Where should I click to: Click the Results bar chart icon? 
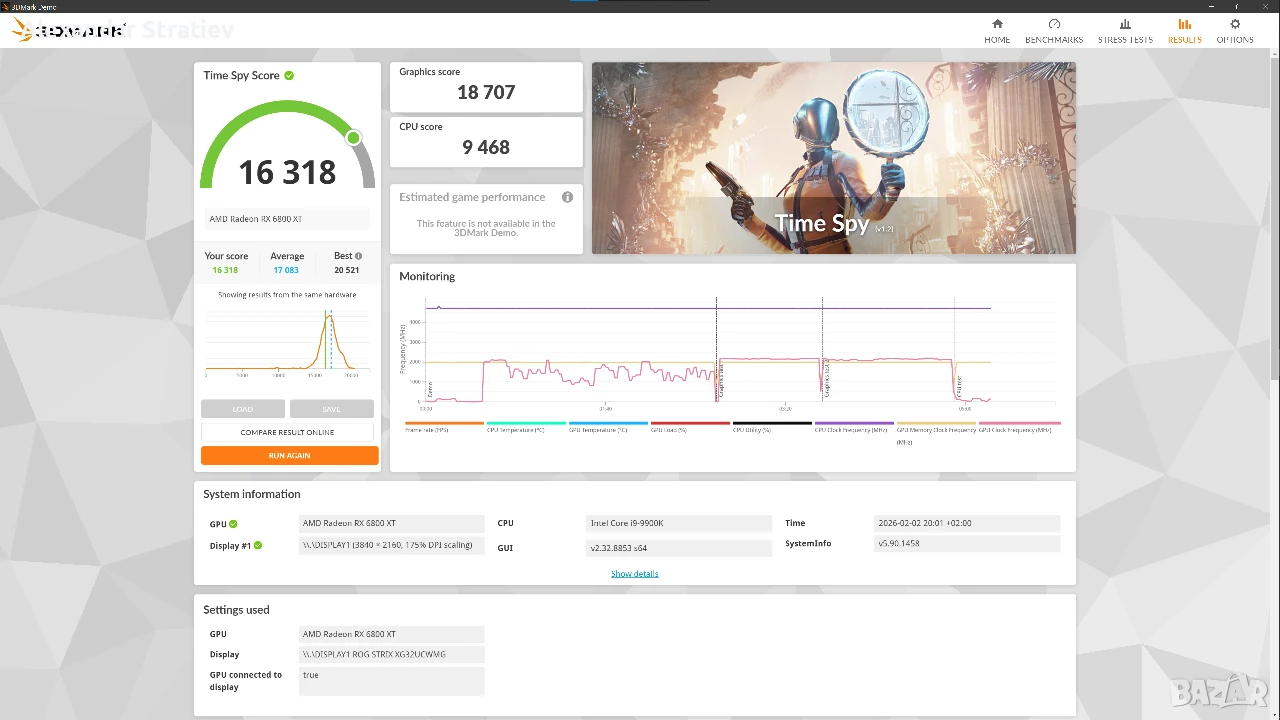coord(1185,24)
